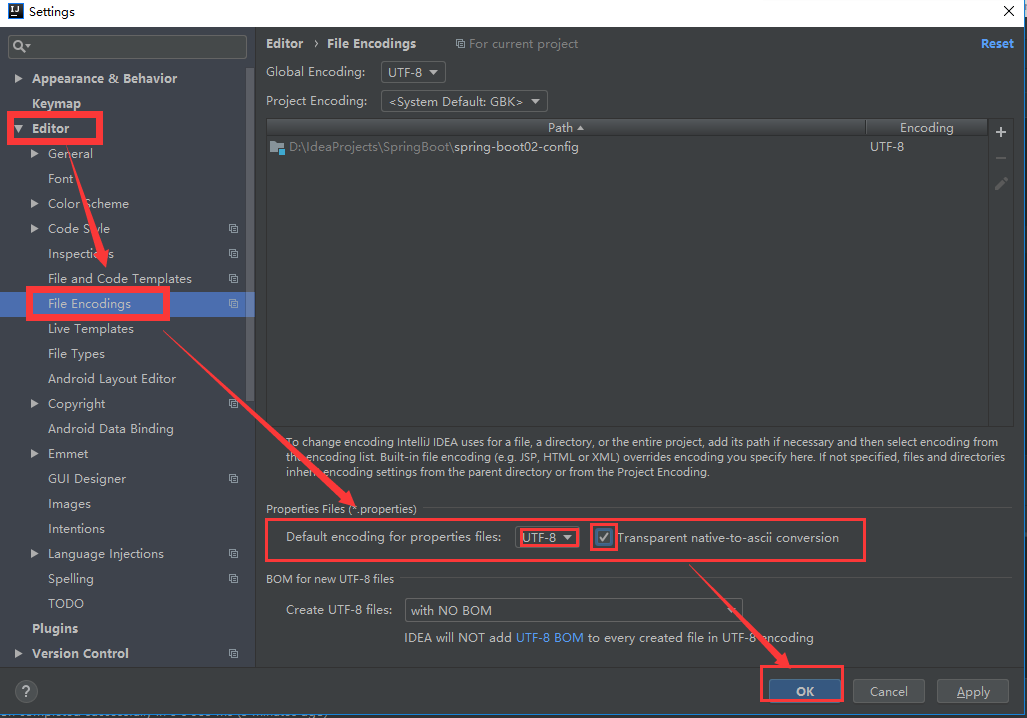Expand the Copyright subsection
The height and width of the screenshot is (718, 1027).
35,404
